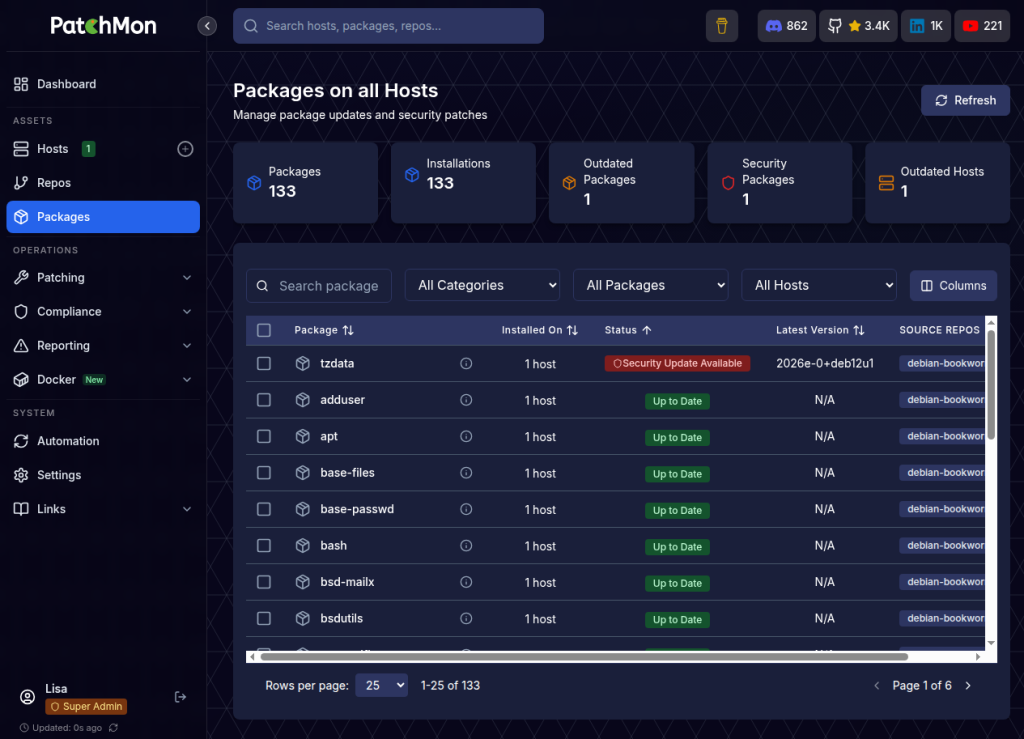Show info for base-passwd package

tap(466, 509)
